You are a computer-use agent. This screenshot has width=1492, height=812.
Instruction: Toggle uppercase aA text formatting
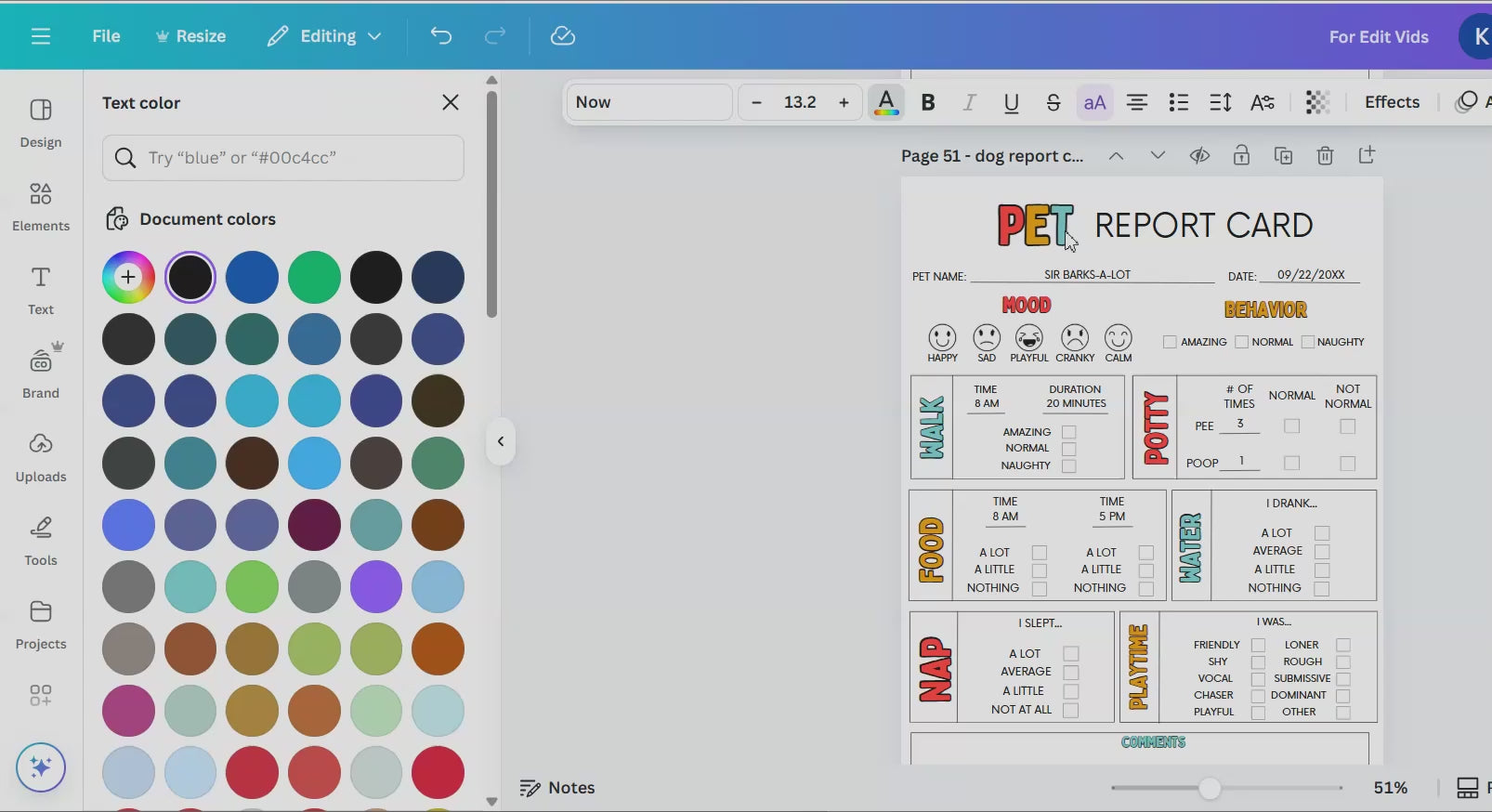1094,102
